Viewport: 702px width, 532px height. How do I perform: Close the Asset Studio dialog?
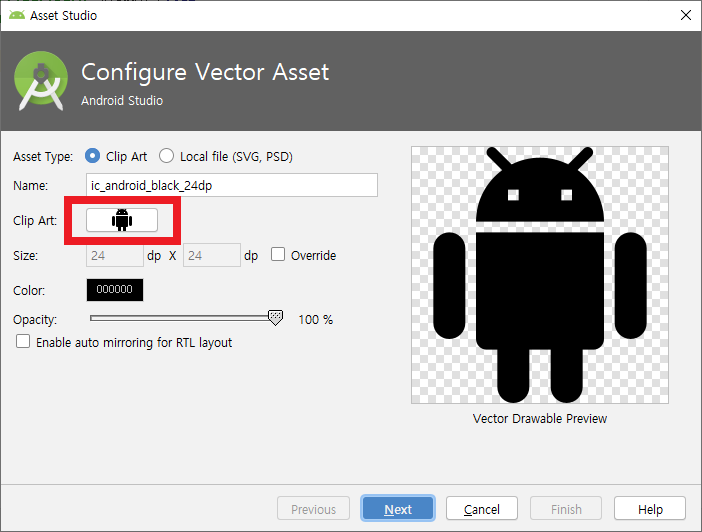point(685,15)
